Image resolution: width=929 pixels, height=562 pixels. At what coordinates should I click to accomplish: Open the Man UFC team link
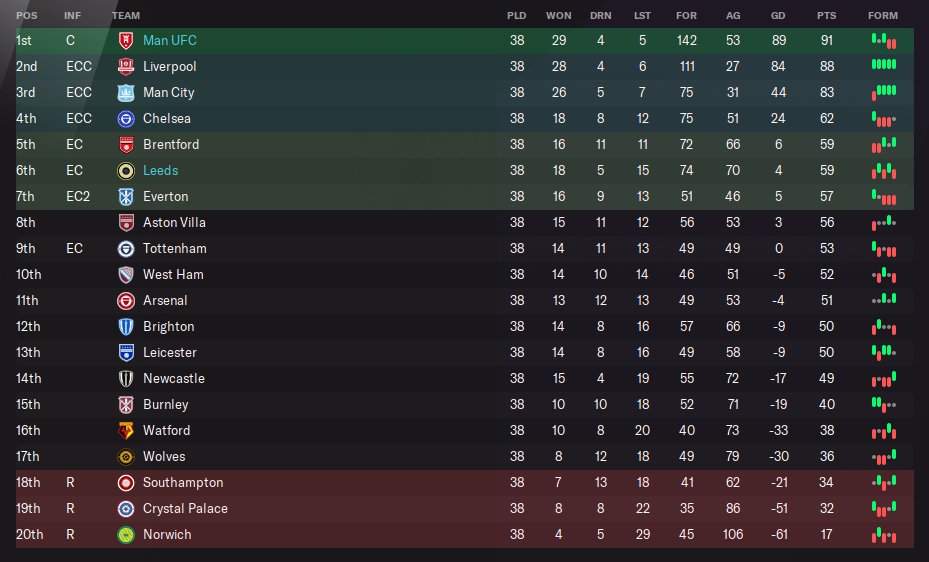point(169,40)
